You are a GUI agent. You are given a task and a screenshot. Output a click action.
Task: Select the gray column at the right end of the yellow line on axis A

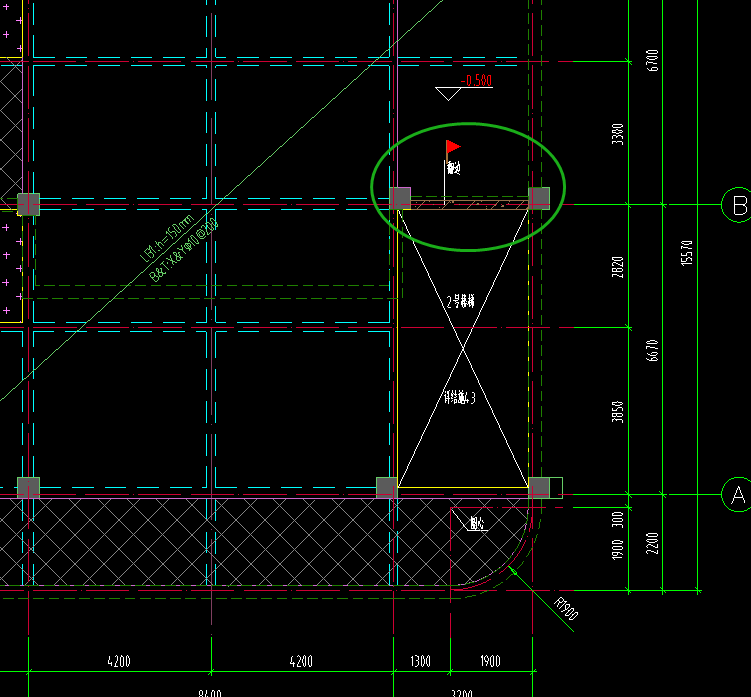pos(539,488)
